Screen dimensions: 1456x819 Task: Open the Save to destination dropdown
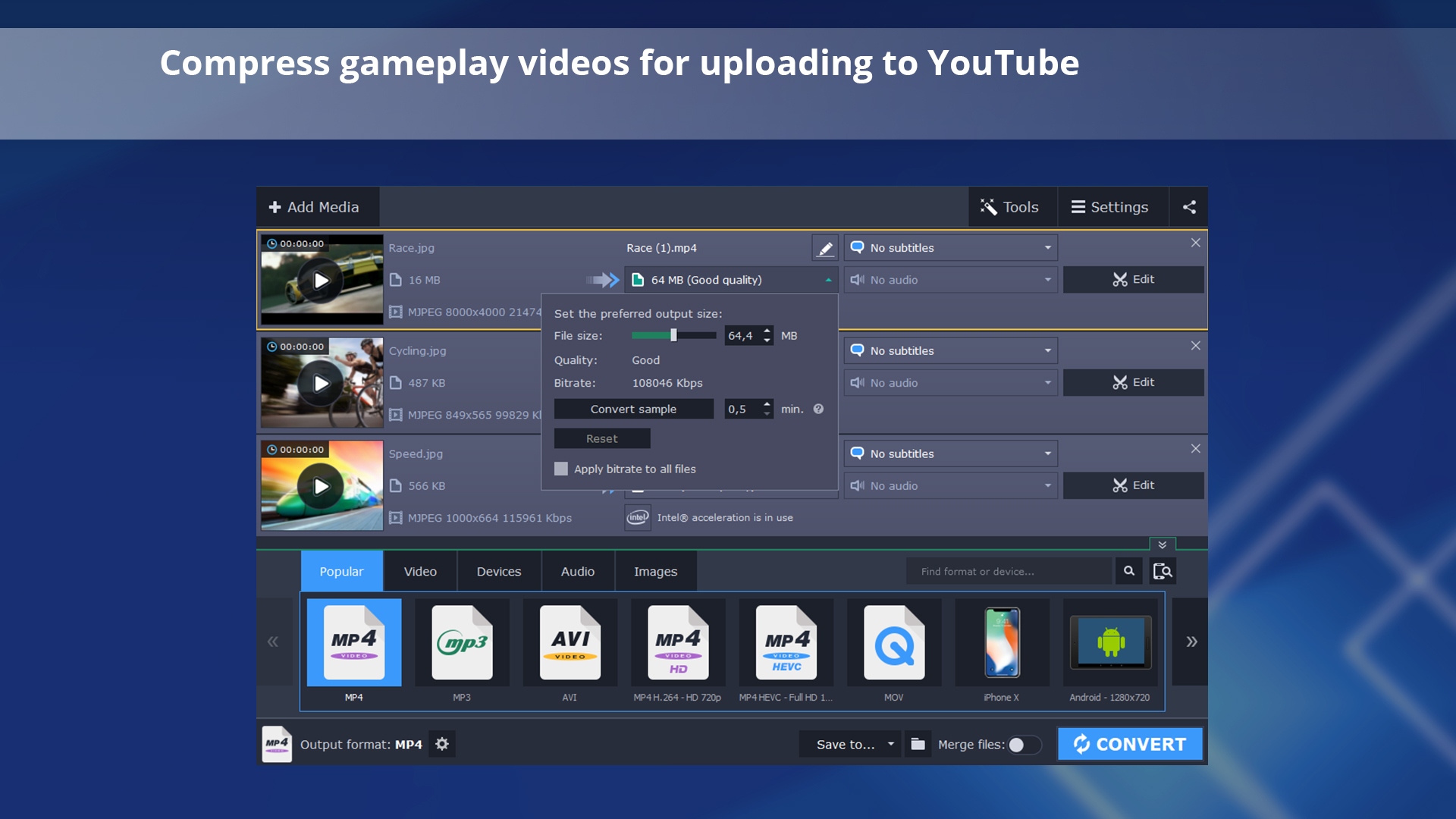point(849,744)
